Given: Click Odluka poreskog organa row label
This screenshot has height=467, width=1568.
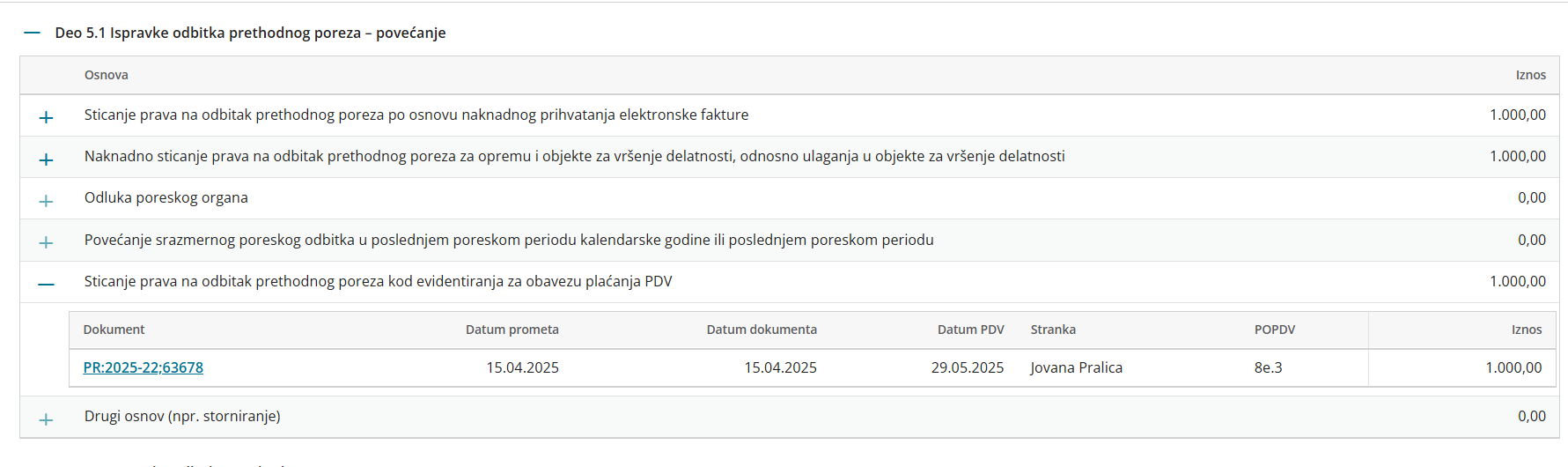Looking at the screenshot, I should pyautogui.click(x=166, y=197).
